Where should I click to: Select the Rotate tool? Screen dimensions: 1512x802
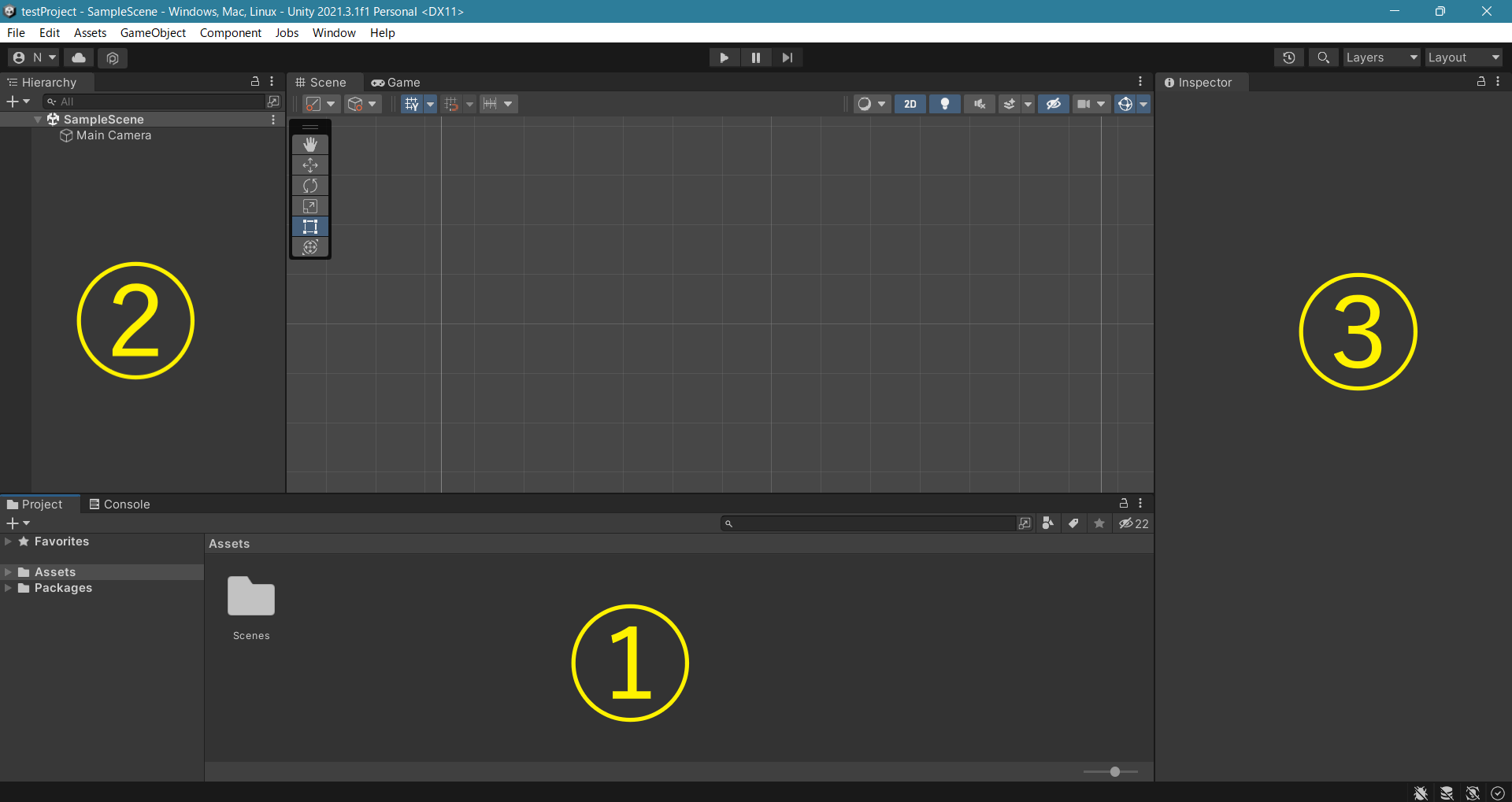tap(310, 186)
